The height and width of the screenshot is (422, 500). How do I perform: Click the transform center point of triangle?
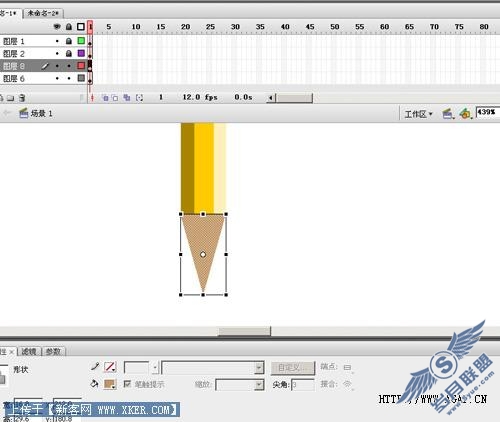click(203, 255)
